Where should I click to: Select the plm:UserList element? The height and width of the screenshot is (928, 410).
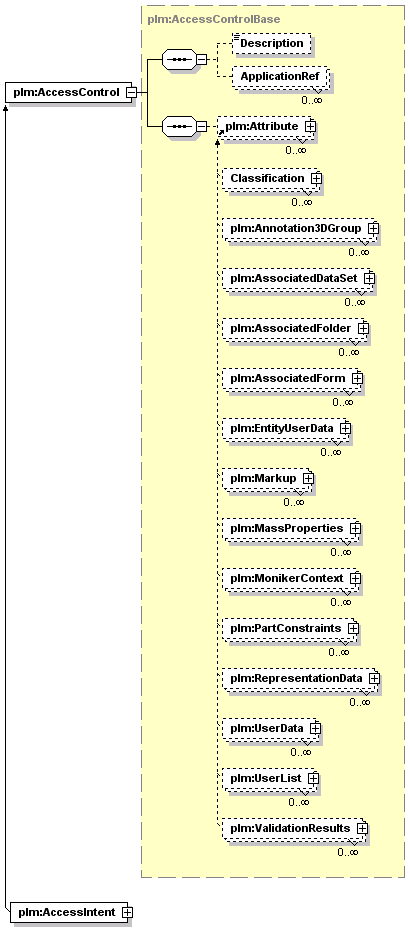coord(270,778)
